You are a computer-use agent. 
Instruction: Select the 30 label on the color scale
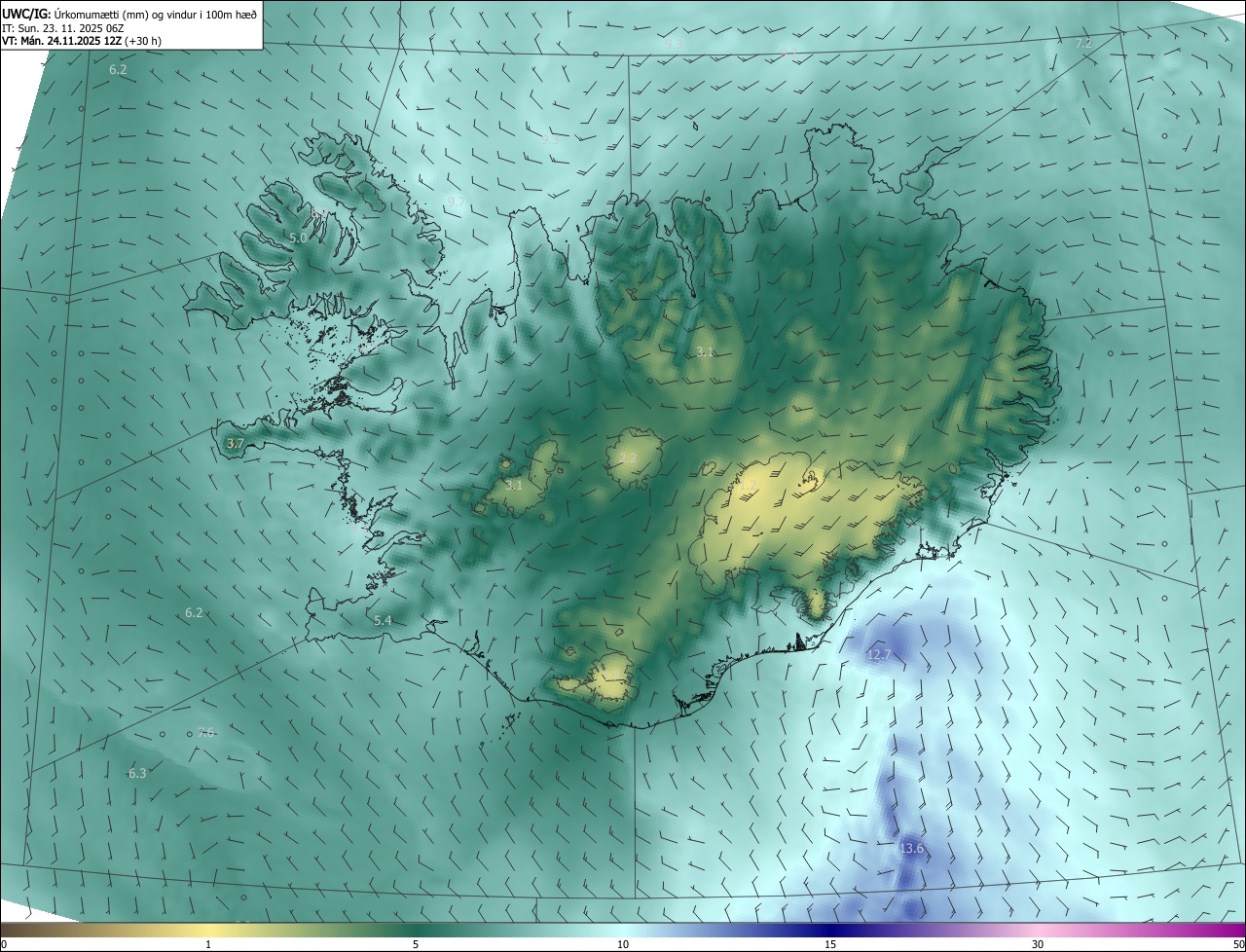[1038, 944]
